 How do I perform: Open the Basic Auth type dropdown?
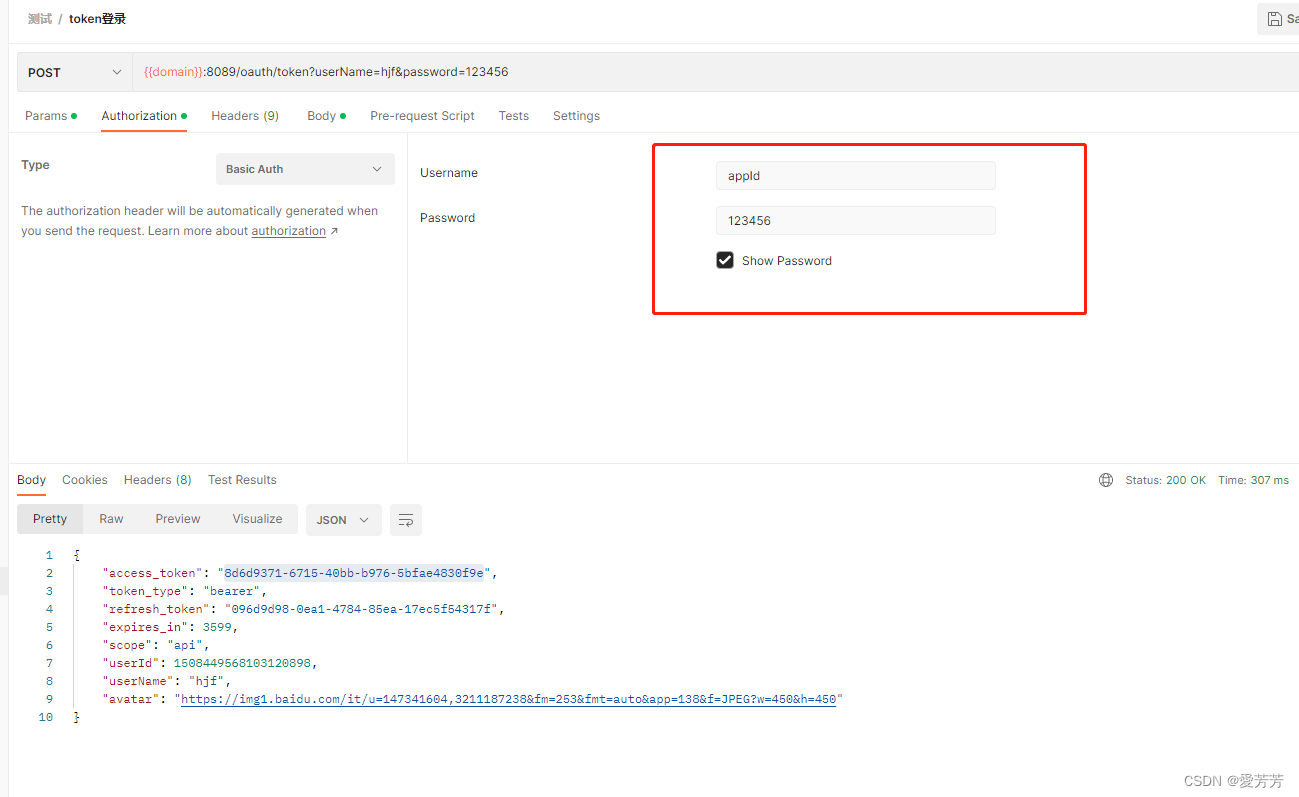pyautogui.click(x=304, y=168)
